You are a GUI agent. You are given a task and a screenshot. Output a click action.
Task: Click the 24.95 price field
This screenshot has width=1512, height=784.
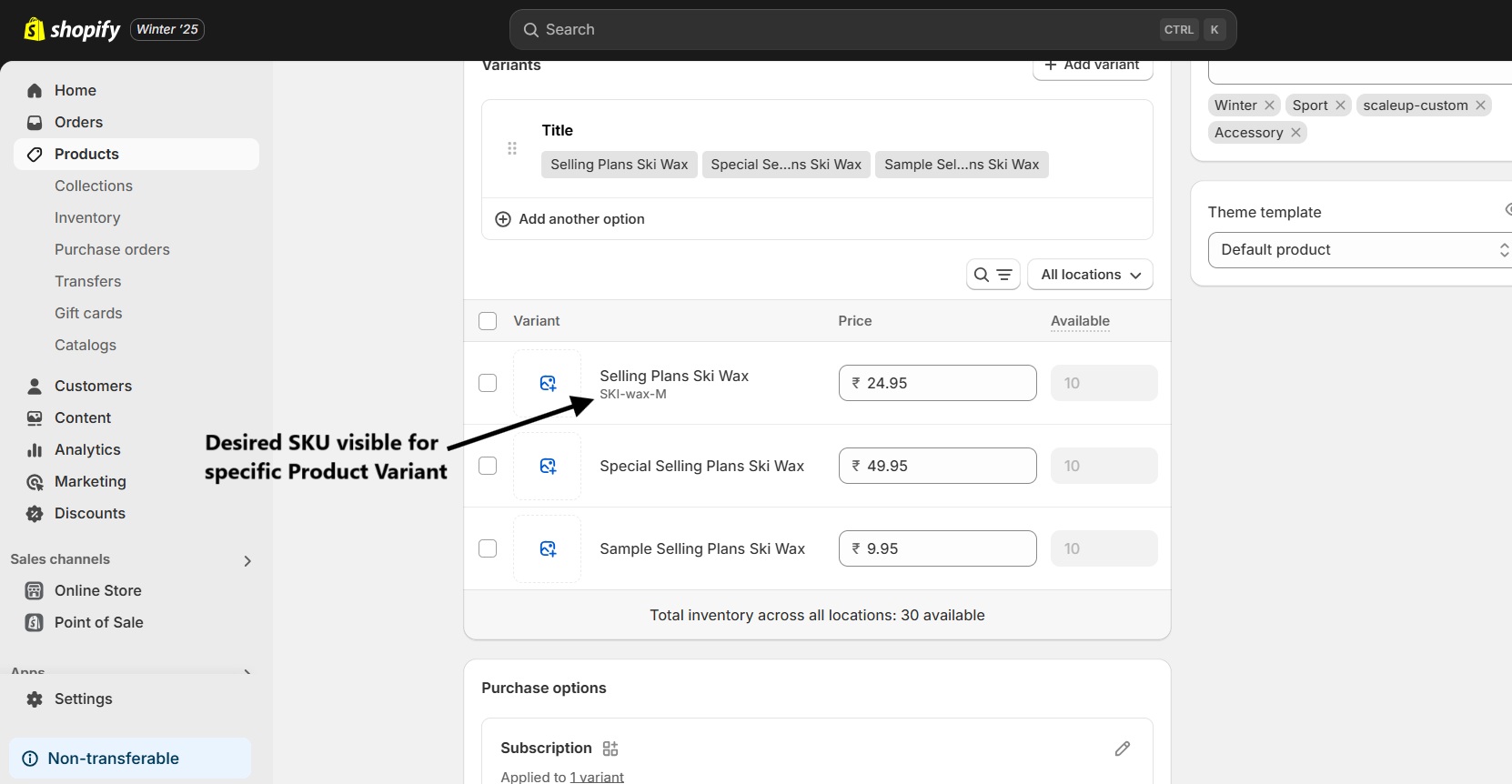(x=937, y=383)
